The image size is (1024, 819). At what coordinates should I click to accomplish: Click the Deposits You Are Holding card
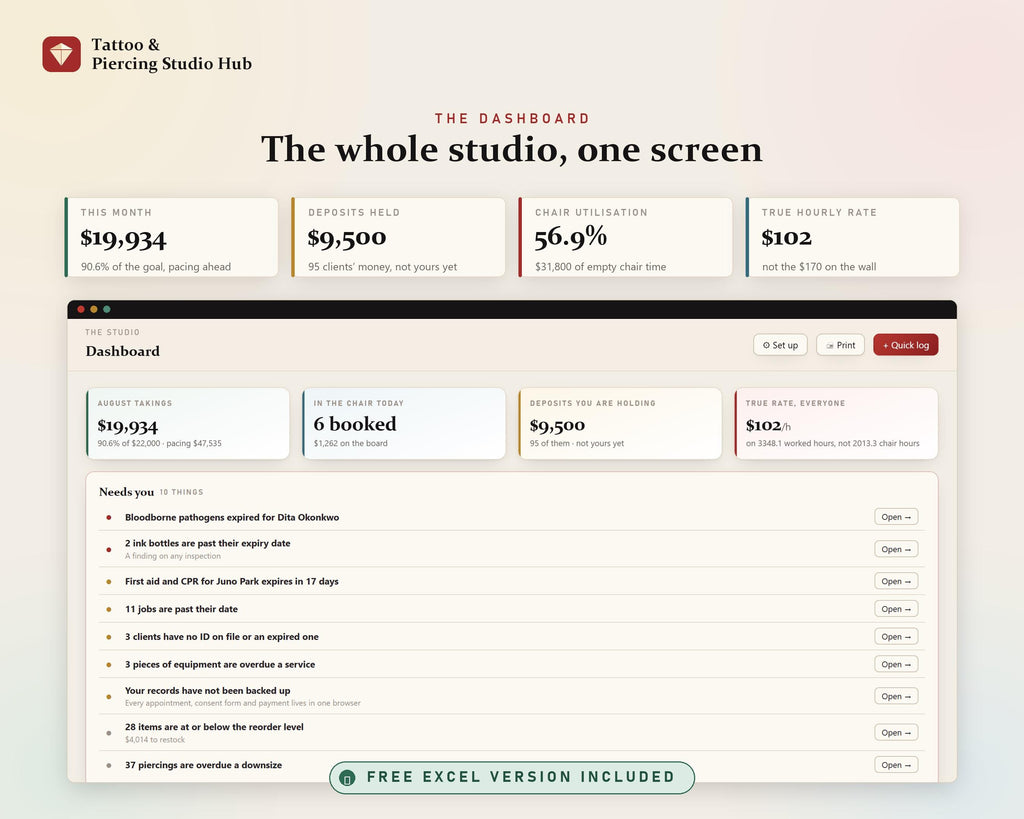(x=620, y=424)
